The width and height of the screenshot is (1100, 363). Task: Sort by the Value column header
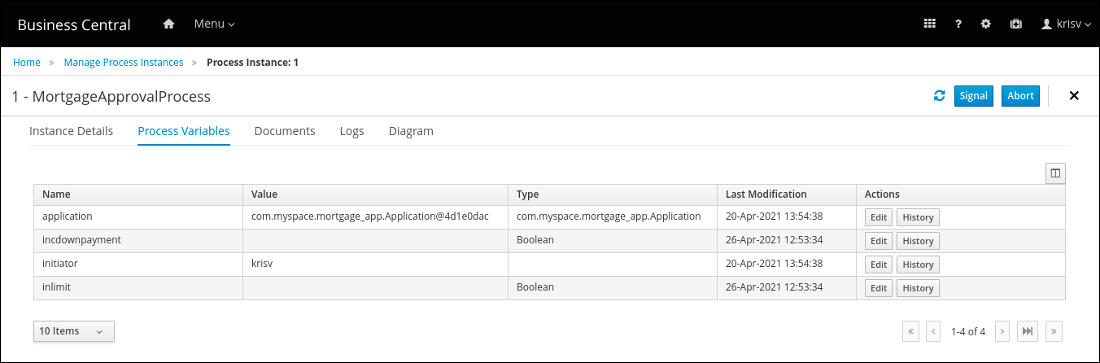click(375, 194)
